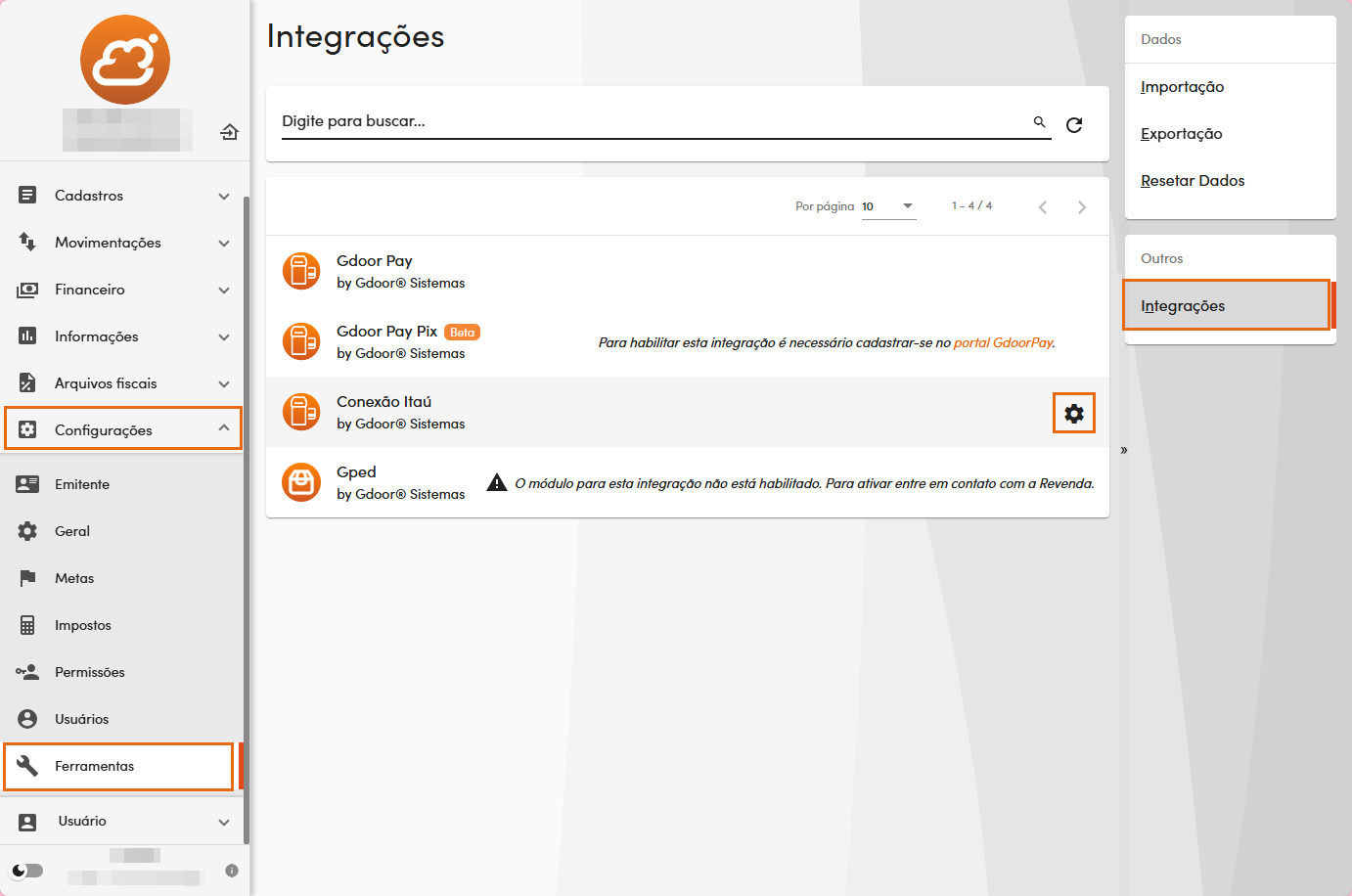
Task: Click the Conexão Itaú integration icon
Action: pos(301,412)
